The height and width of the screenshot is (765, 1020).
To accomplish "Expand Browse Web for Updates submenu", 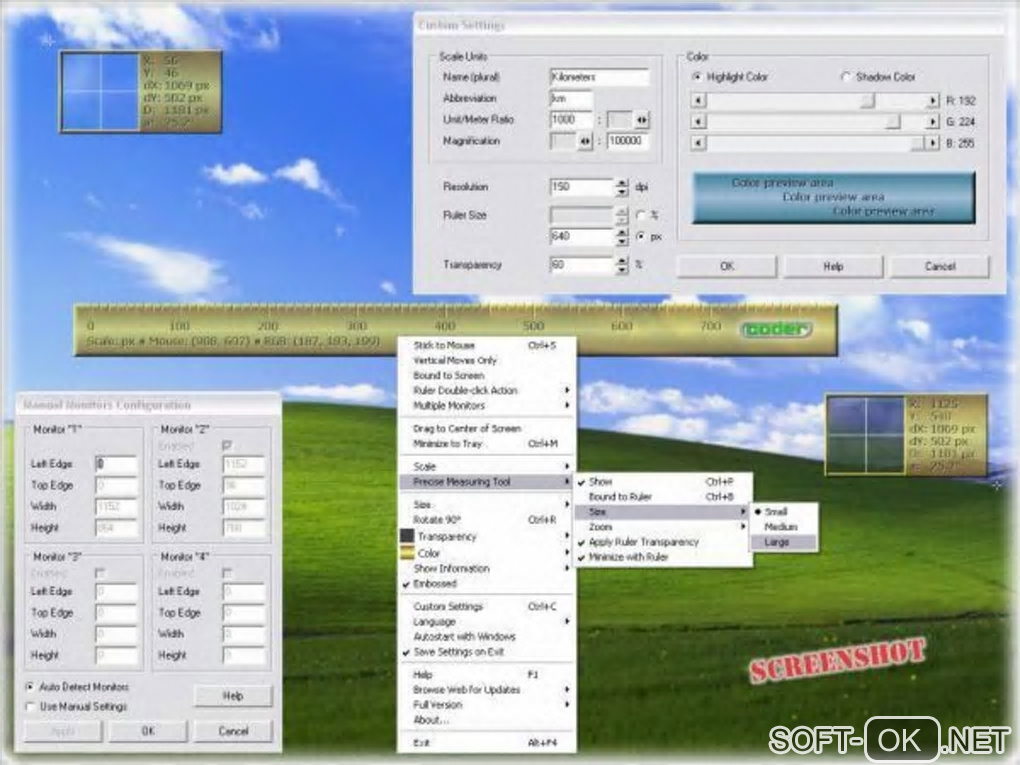I will pos(487,690).
